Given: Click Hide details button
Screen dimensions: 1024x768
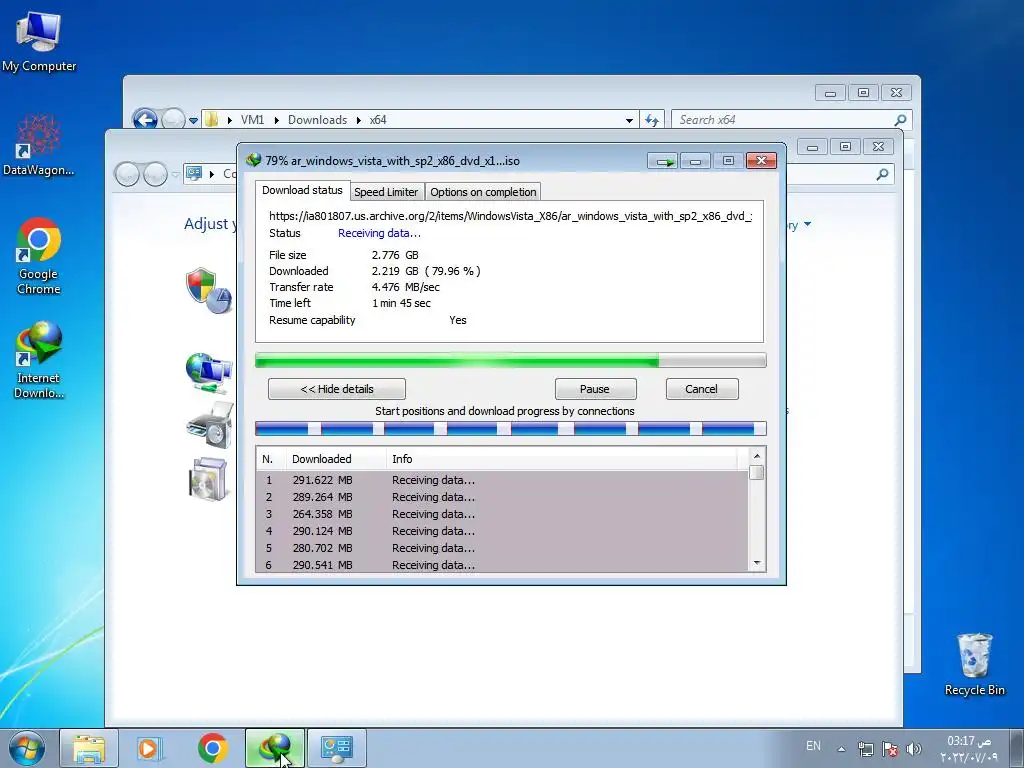Looking at the screenshot, I should 337,389.
